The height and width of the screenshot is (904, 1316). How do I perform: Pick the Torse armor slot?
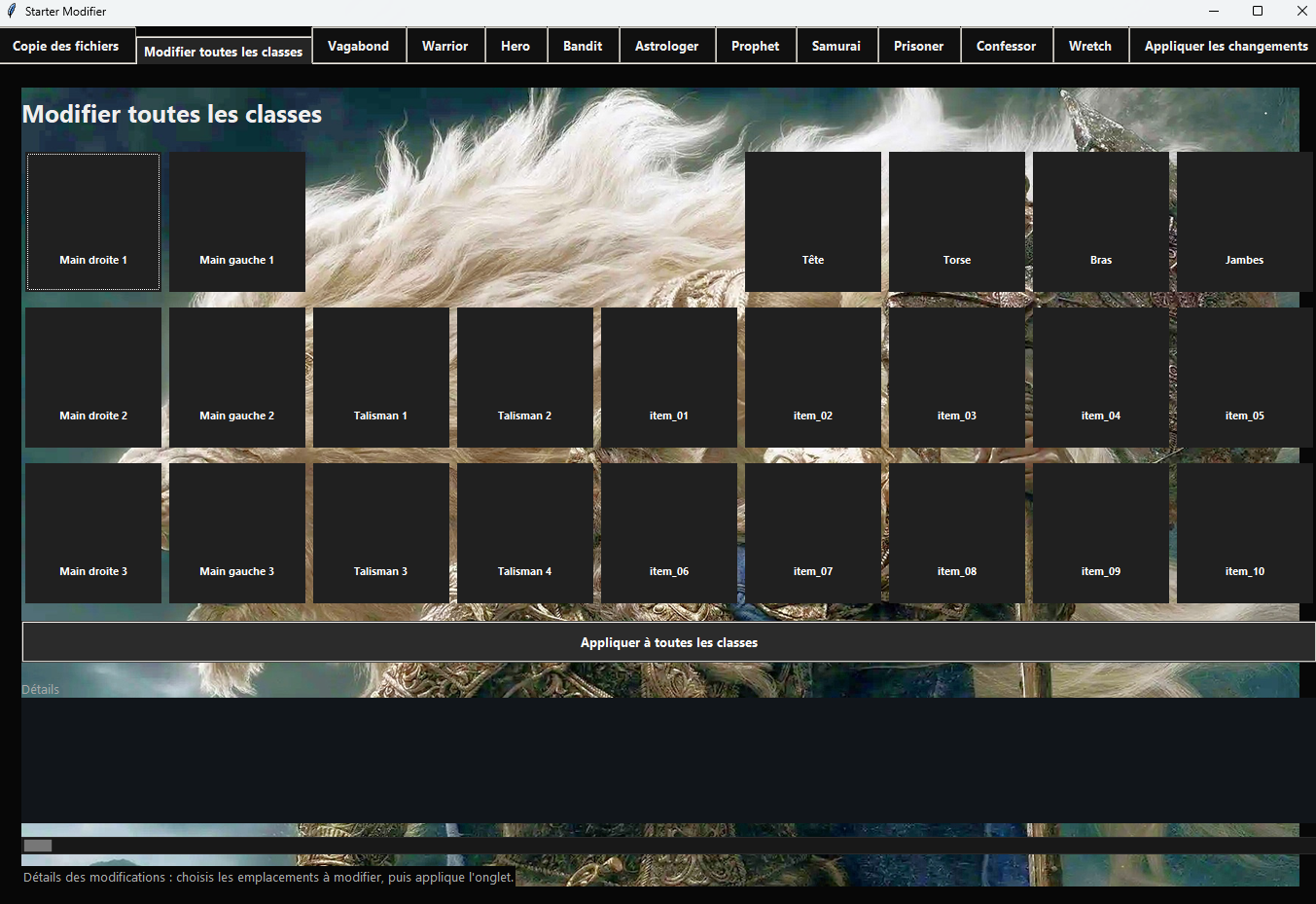pos(957,222)
